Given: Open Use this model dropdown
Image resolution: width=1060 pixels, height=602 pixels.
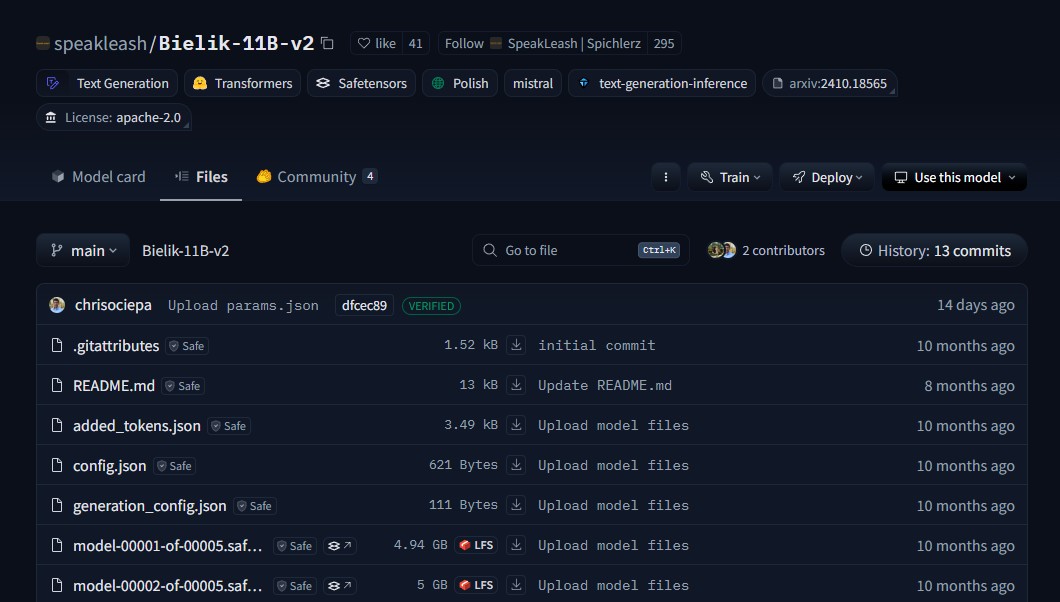Looking at the screenshot, I should click(x=954, y=177).
